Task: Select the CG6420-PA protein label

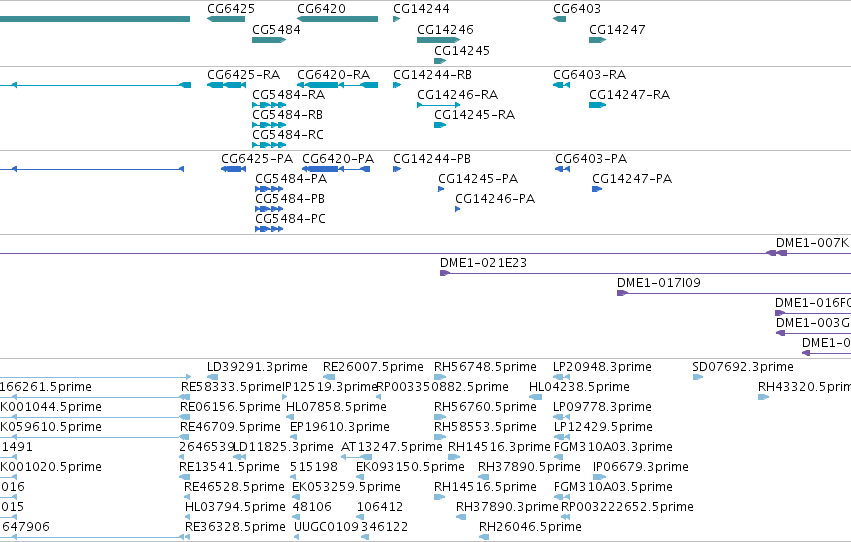Action: click(338, 159)
